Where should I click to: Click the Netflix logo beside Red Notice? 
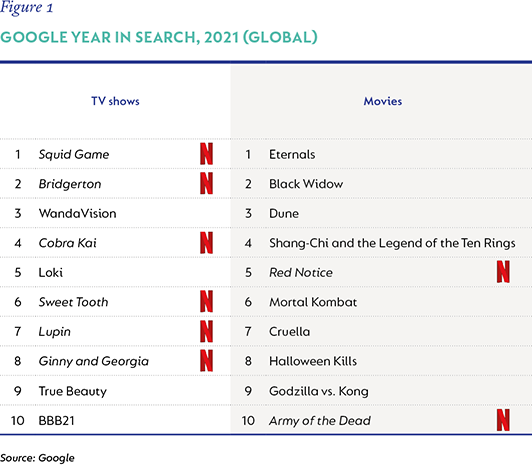[x=503, y=272]
